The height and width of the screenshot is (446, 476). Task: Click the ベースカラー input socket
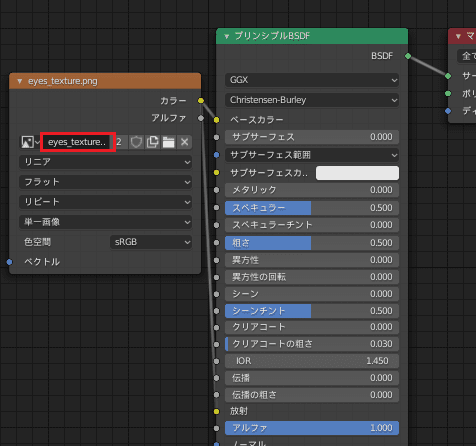coord(217,120)
